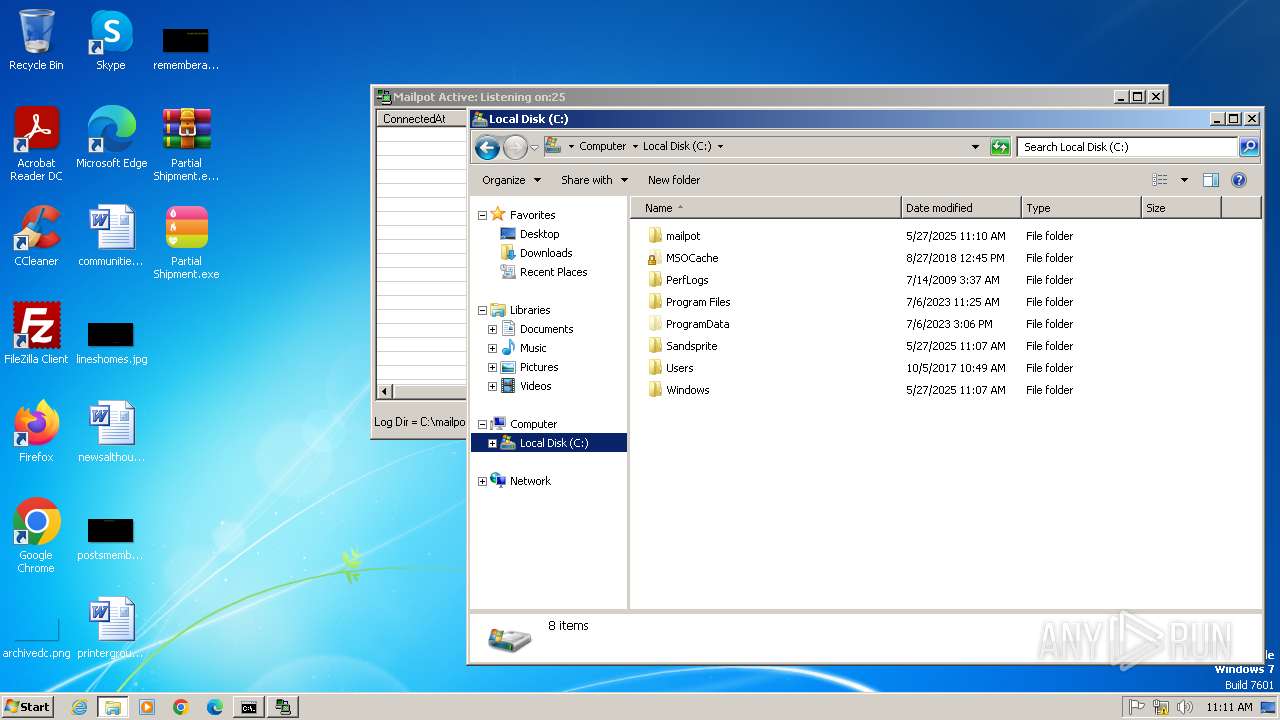Image resolution: width=1280 pixels, height=720 pixels.
Task: Click the Edge icon in taskbar
Action: (x=215, y=707)
